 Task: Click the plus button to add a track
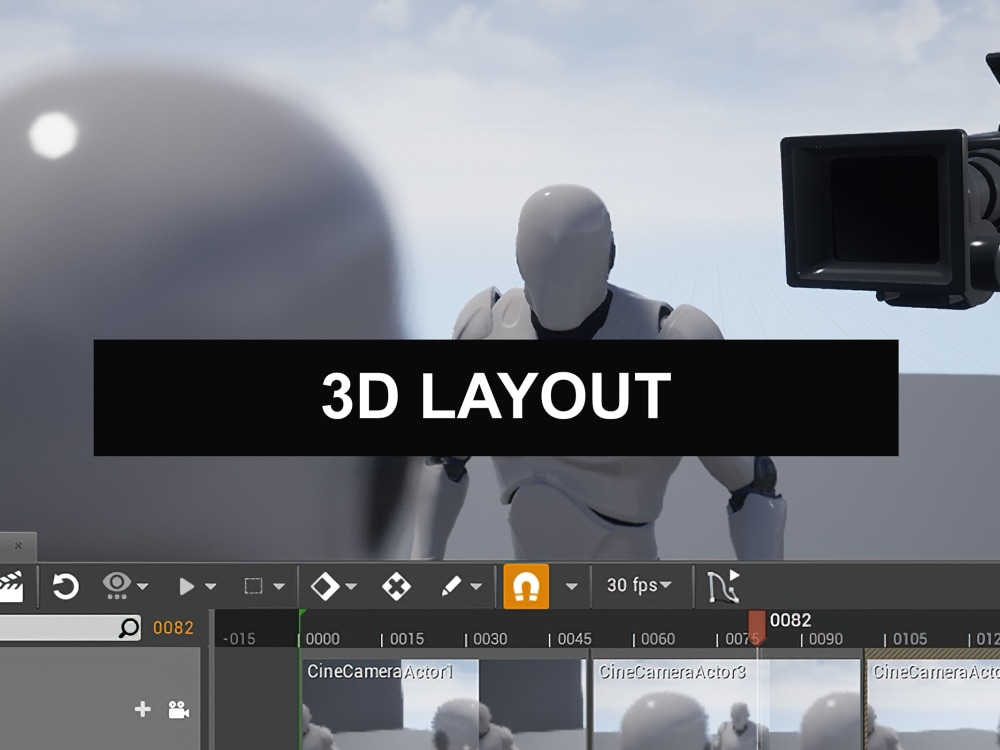click(140, 710)
